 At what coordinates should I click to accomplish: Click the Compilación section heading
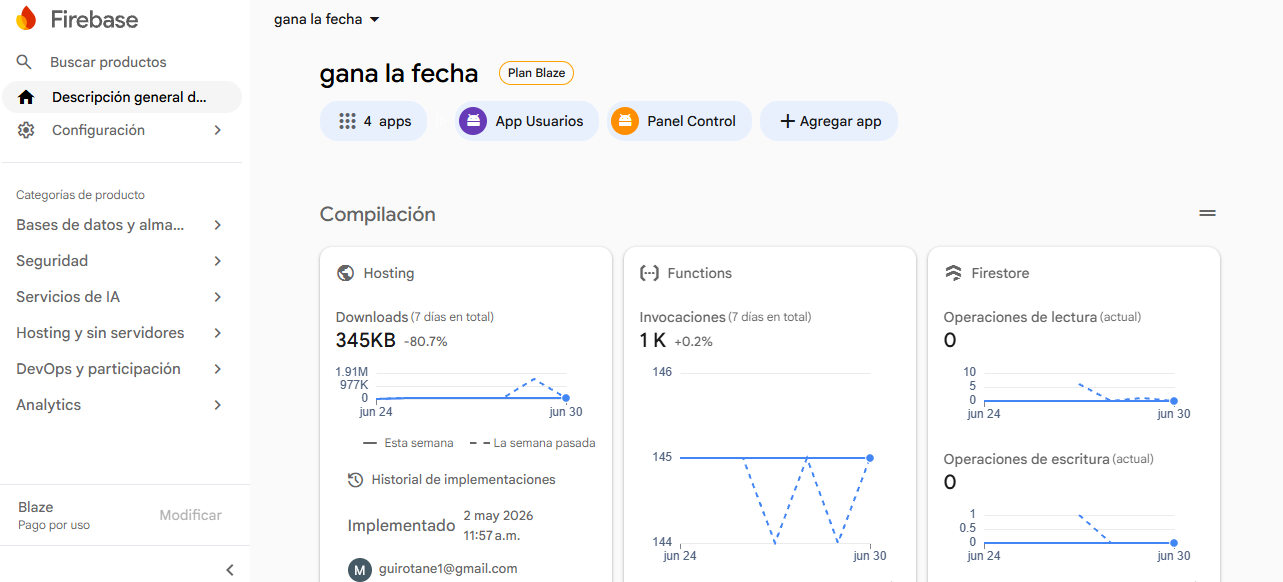tap(378, 214)
